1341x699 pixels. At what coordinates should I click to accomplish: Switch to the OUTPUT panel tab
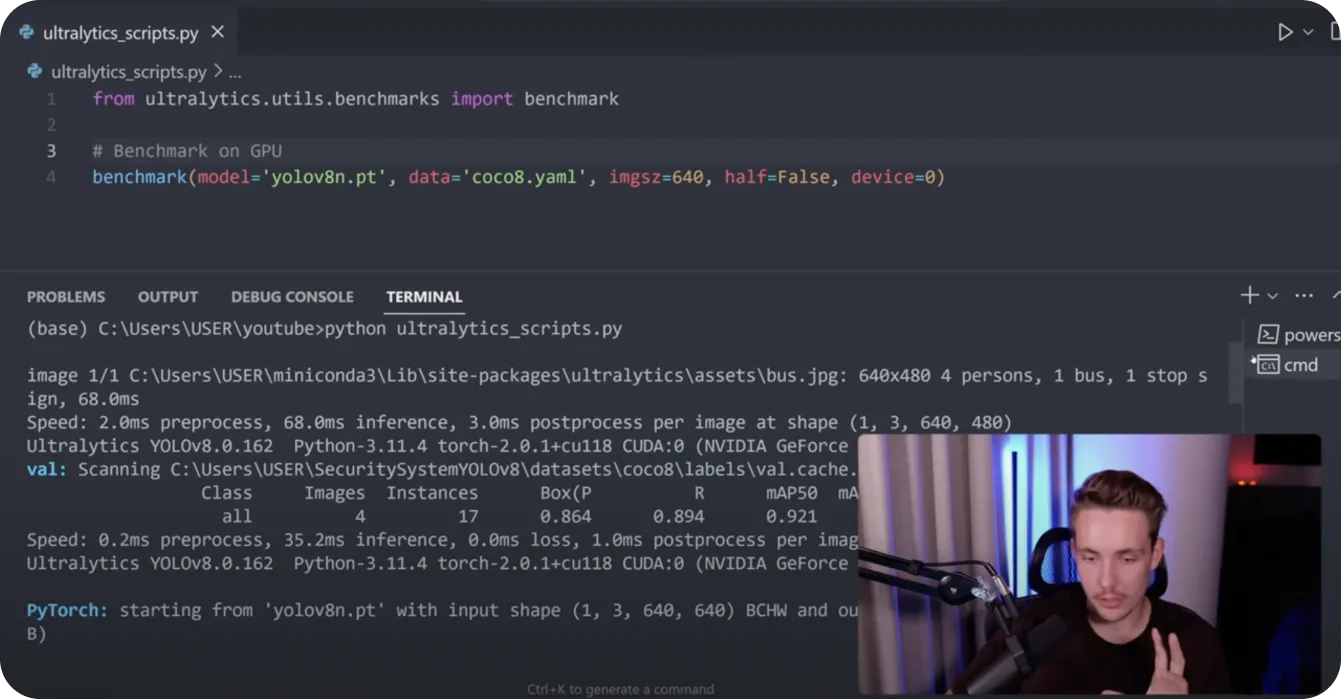pyautogui.click(x=168, y=297)
